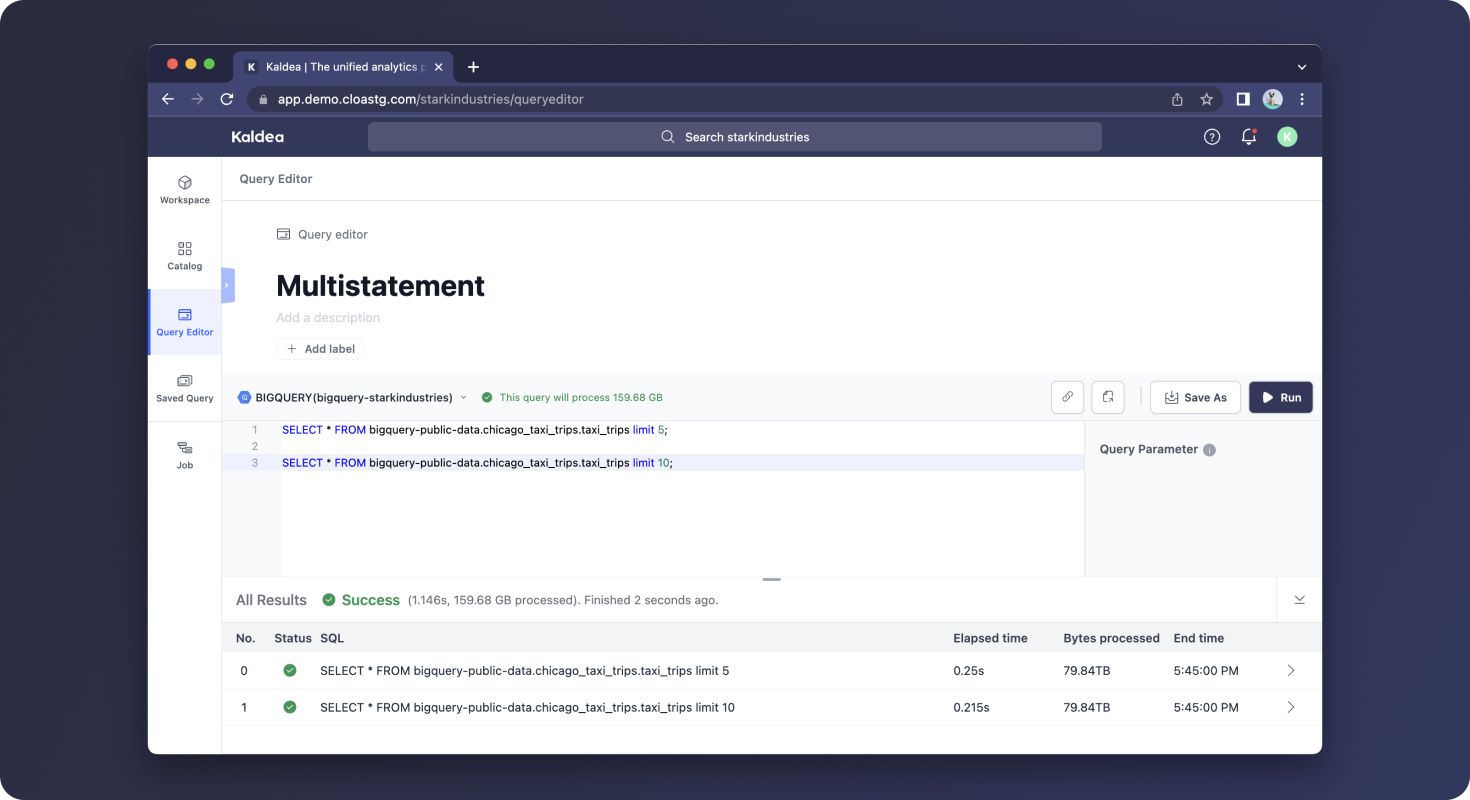Go forward in the browser
This screenshot has width=1470, height=800.
197,99
